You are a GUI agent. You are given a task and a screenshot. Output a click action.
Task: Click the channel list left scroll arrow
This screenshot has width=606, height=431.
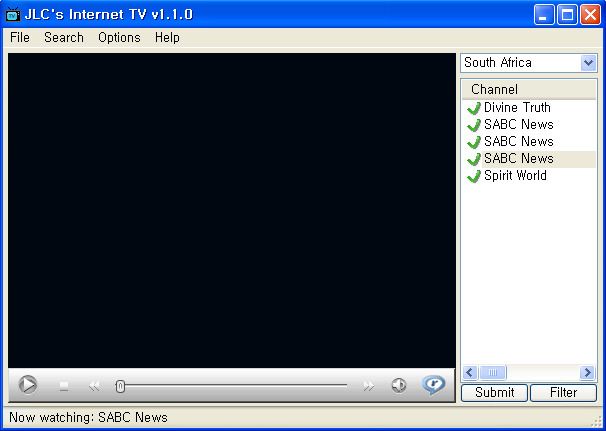click(x=470, y=373)
